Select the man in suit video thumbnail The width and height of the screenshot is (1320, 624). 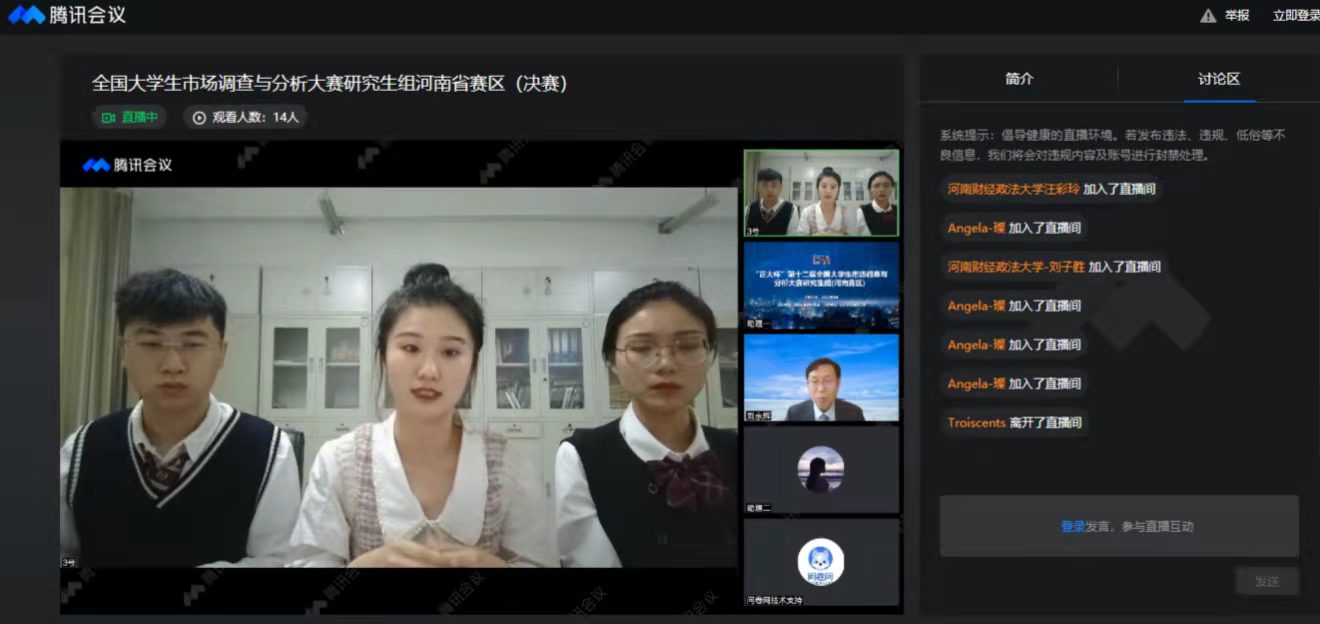tap(820, 378)
